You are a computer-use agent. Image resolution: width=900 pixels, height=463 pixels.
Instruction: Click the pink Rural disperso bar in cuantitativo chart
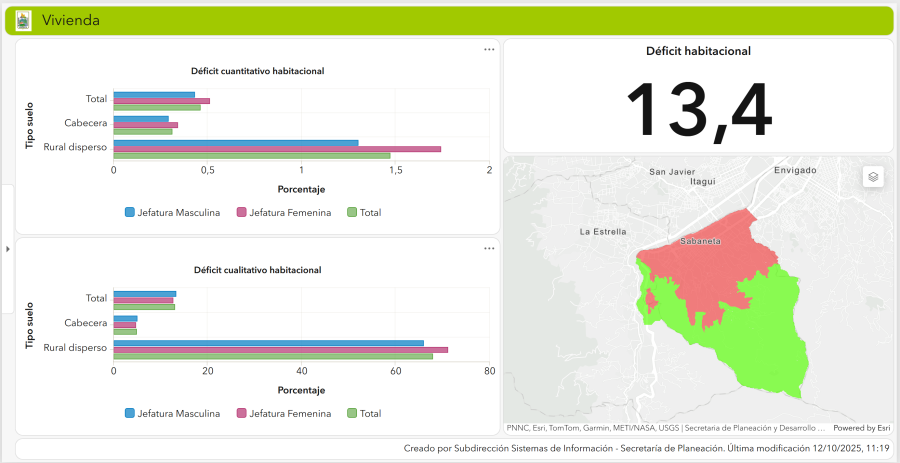[277, 149]
